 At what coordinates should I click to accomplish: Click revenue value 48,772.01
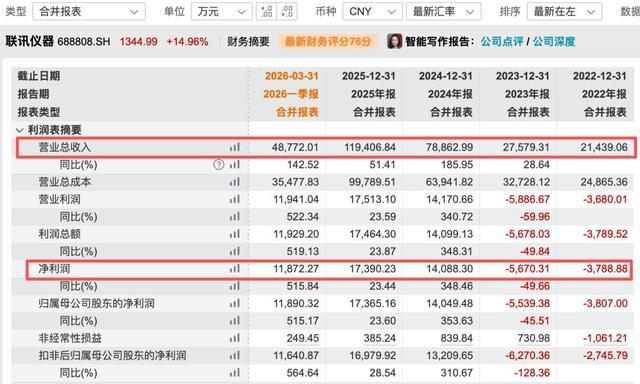295,147
